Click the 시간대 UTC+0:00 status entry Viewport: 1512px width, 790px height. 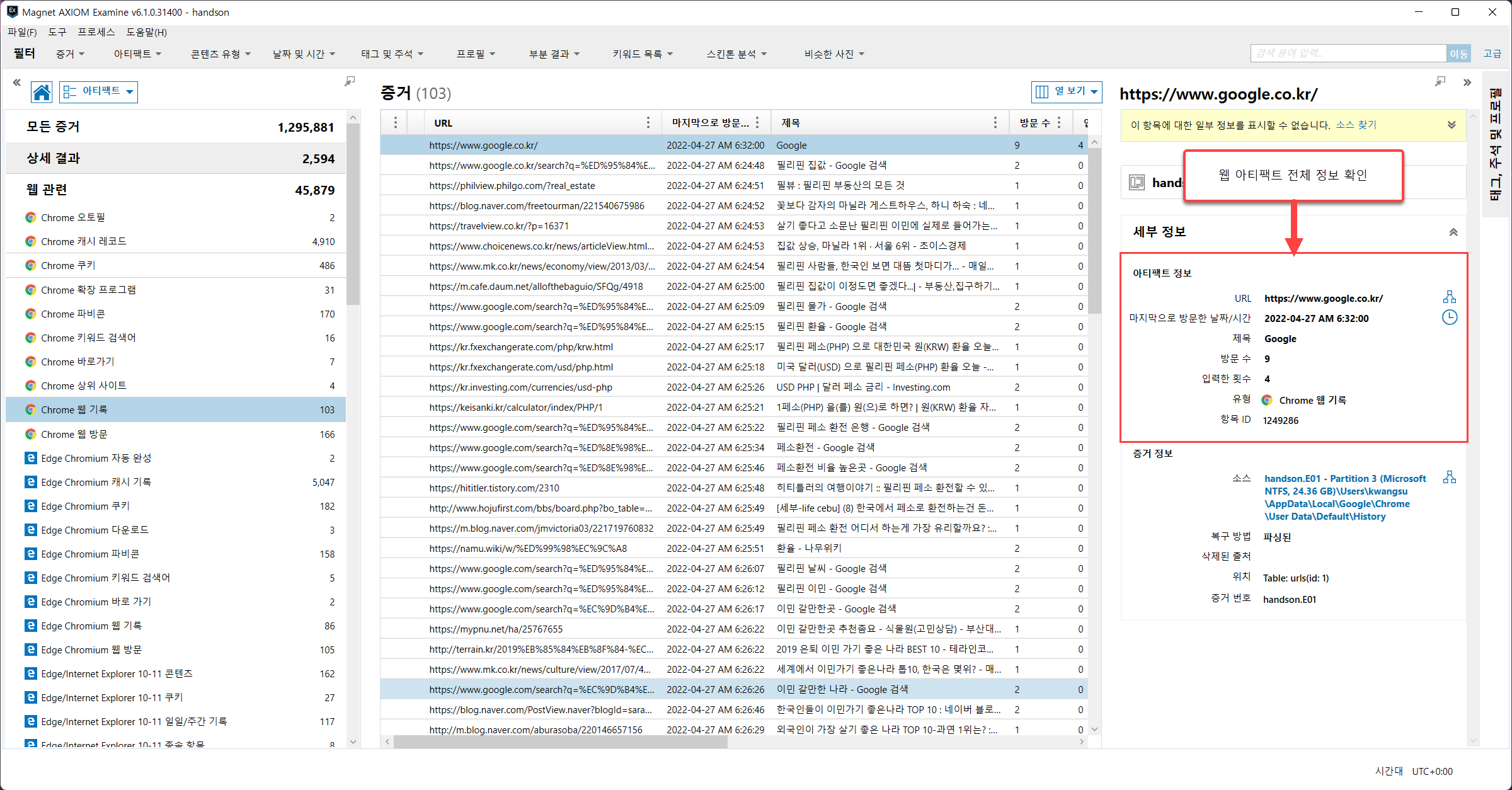1413,771
